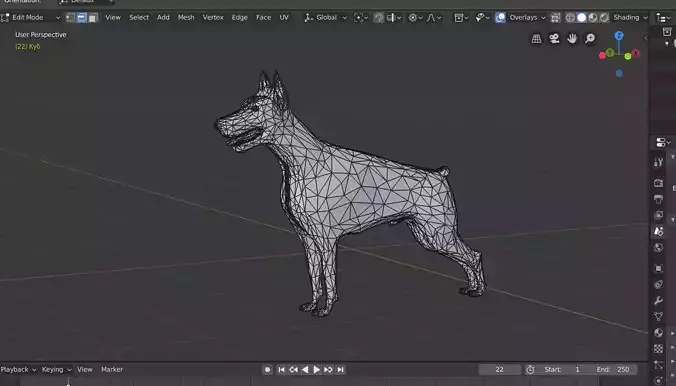Enable face select mode

coord(93,18)
